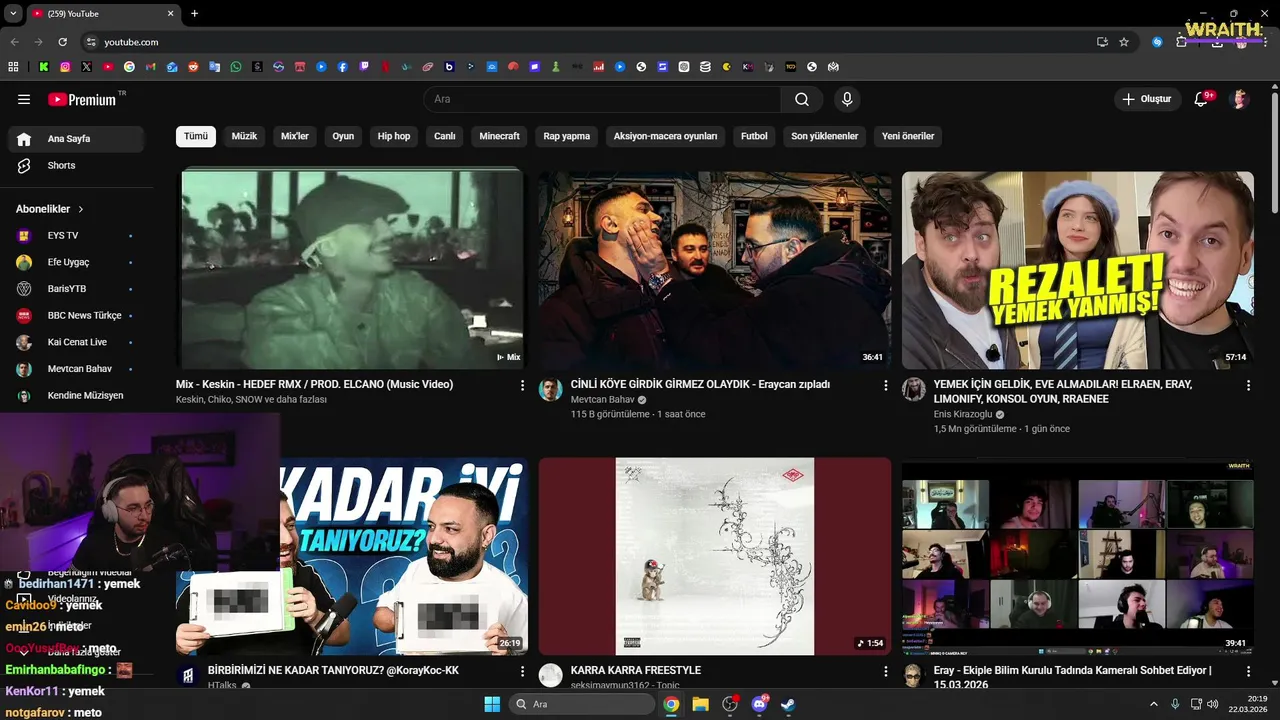This screenshot has width=1280, height=720.
Task: Click the install/cast icon in address bar
Action: (1102, 42)
